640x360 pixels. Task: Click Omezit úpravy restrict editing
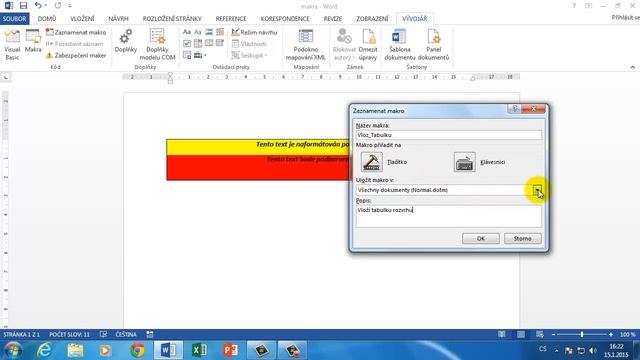click(368, 45)
